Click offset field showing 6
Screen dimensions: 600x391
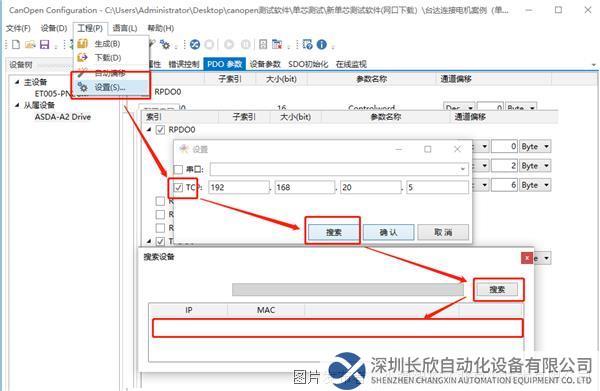click(x=505, y=185)
